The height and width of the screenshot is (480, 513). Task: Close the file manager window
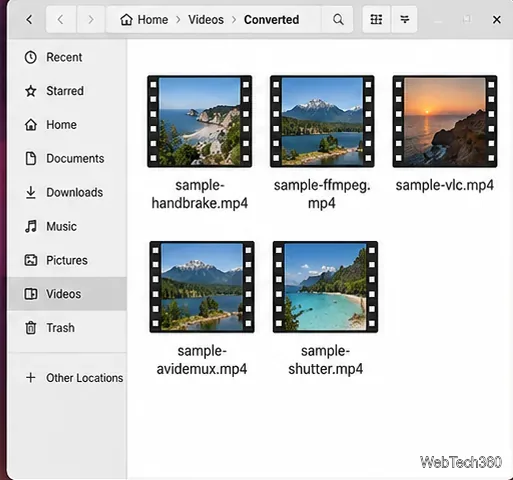click(497, 20)
